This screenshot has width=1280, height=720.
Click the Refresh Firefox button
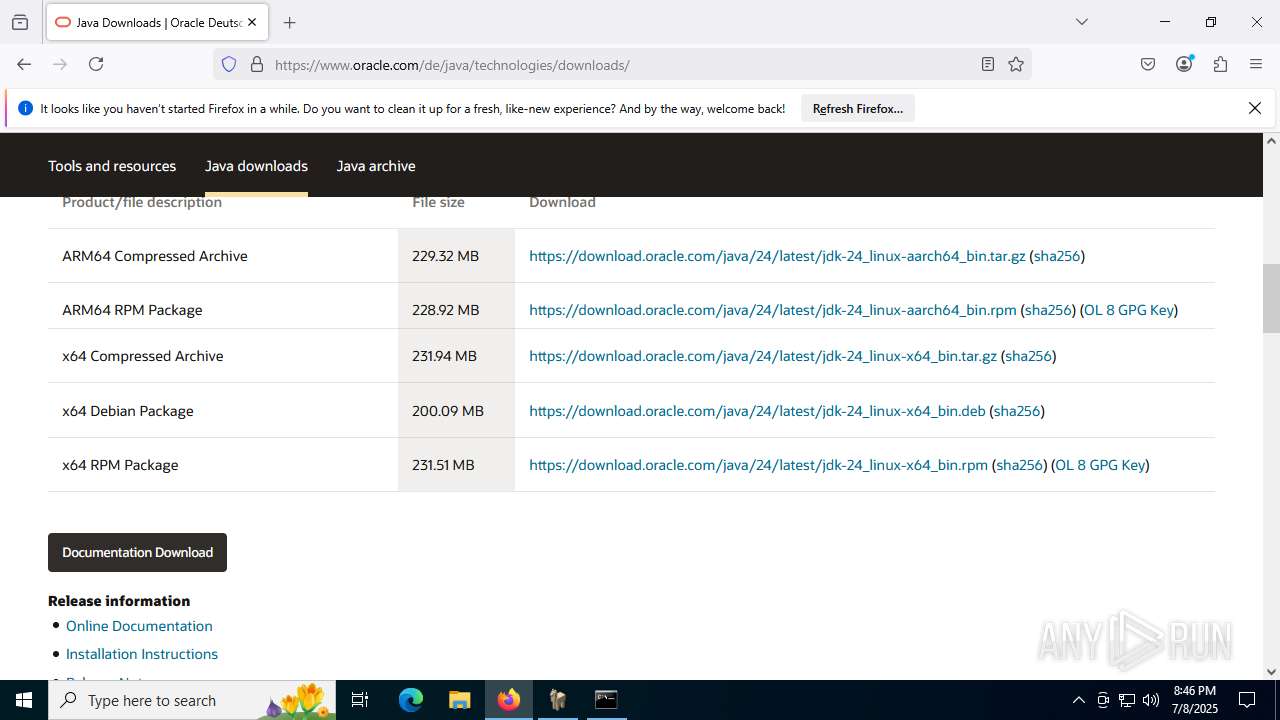click(858, 109)
